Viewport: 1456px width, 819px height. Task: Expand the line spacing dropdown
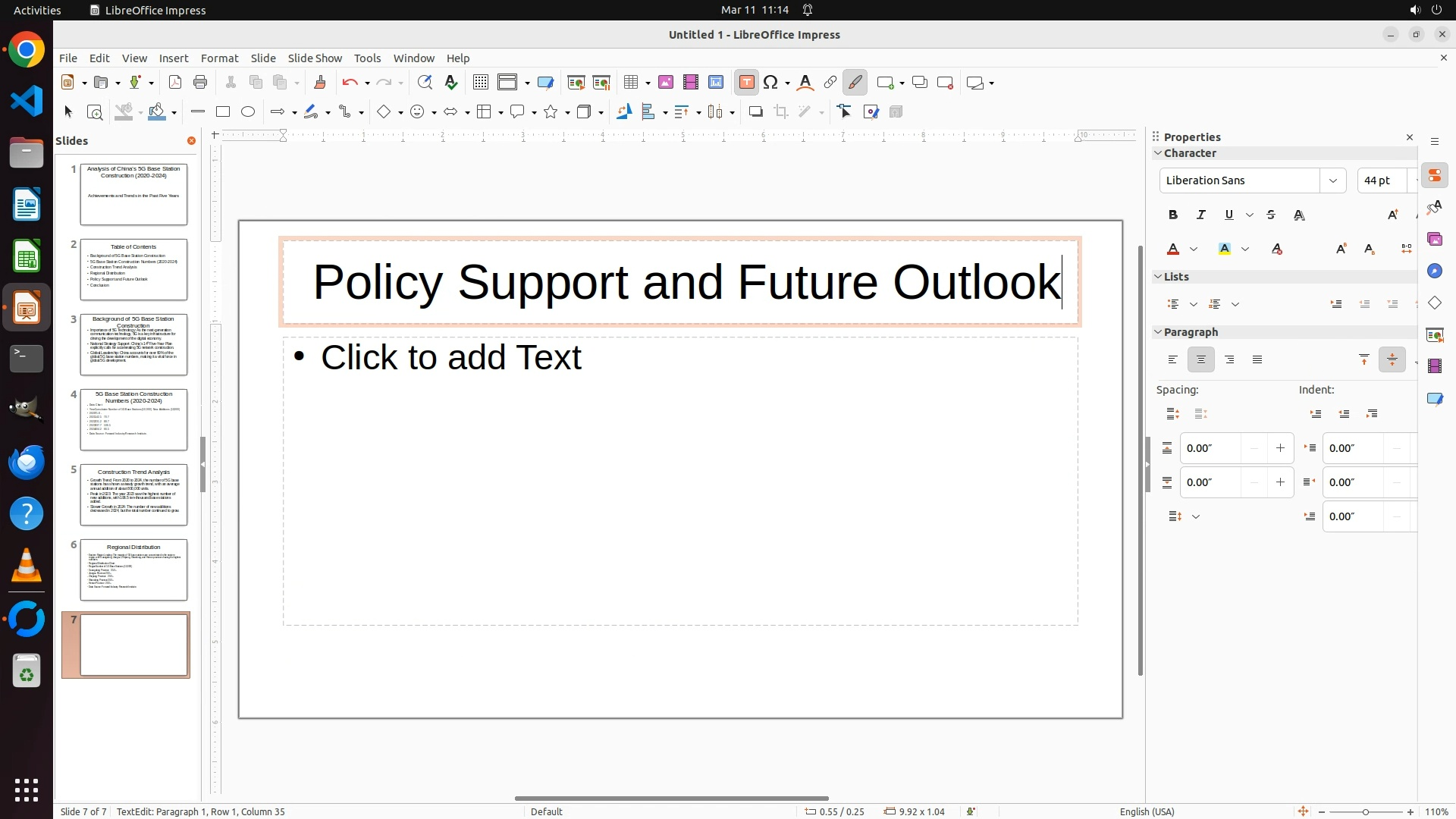point(1196,516)
